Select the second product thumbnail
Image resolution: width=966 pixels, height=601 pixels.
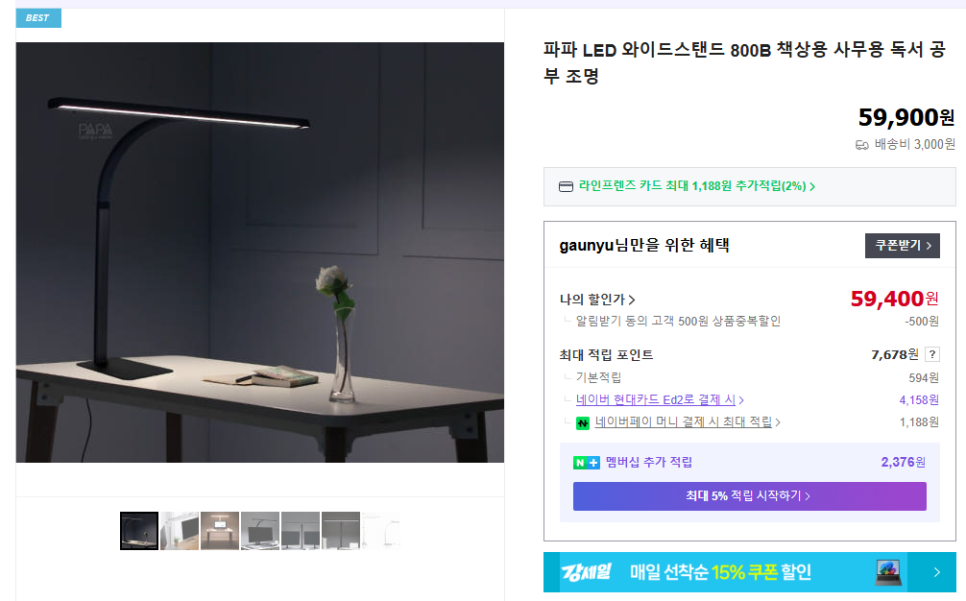coord(179,530)
